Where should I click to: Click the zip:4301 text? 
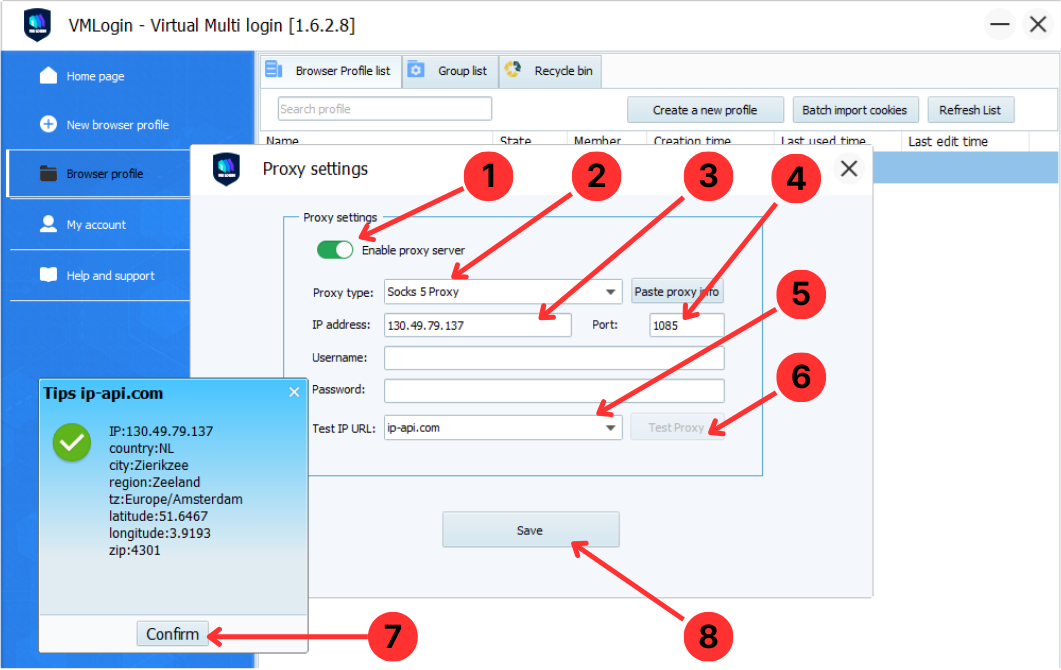point(135,550)
